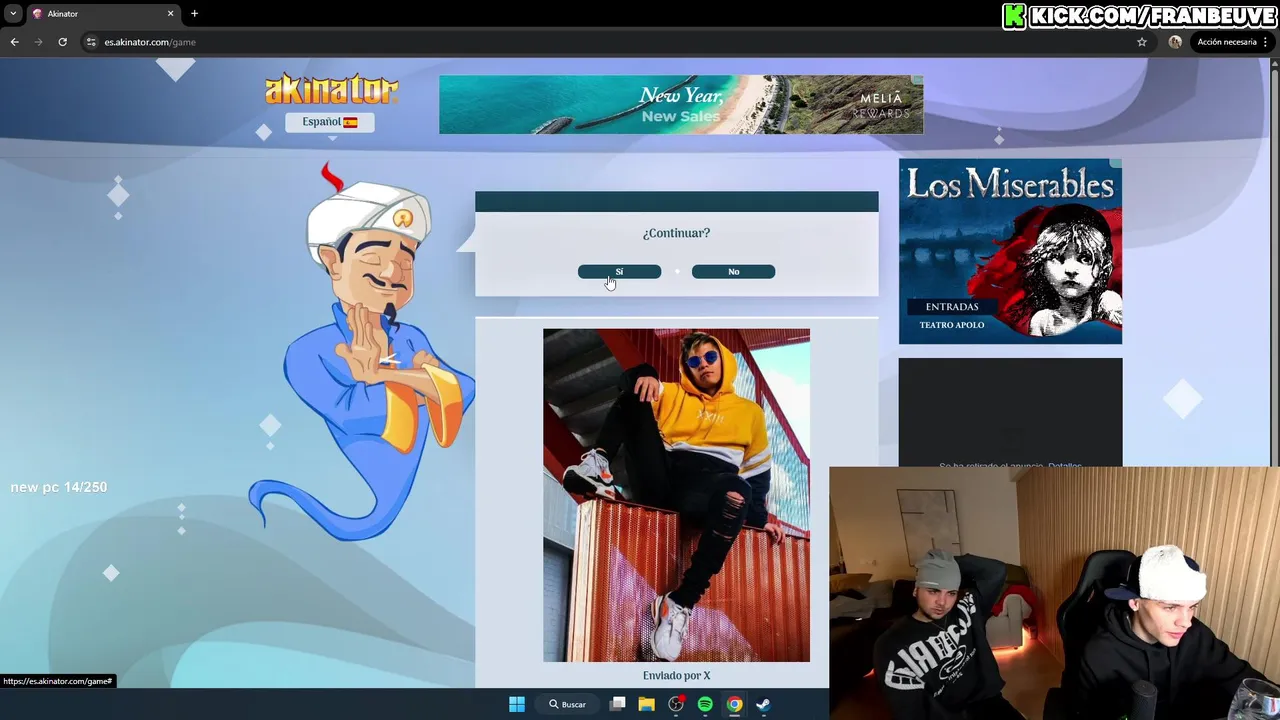Image resolution: width=1280 pixels, height=720 pixels.
Task: Click the Akinator logo
Action: (x=331, y=90)
